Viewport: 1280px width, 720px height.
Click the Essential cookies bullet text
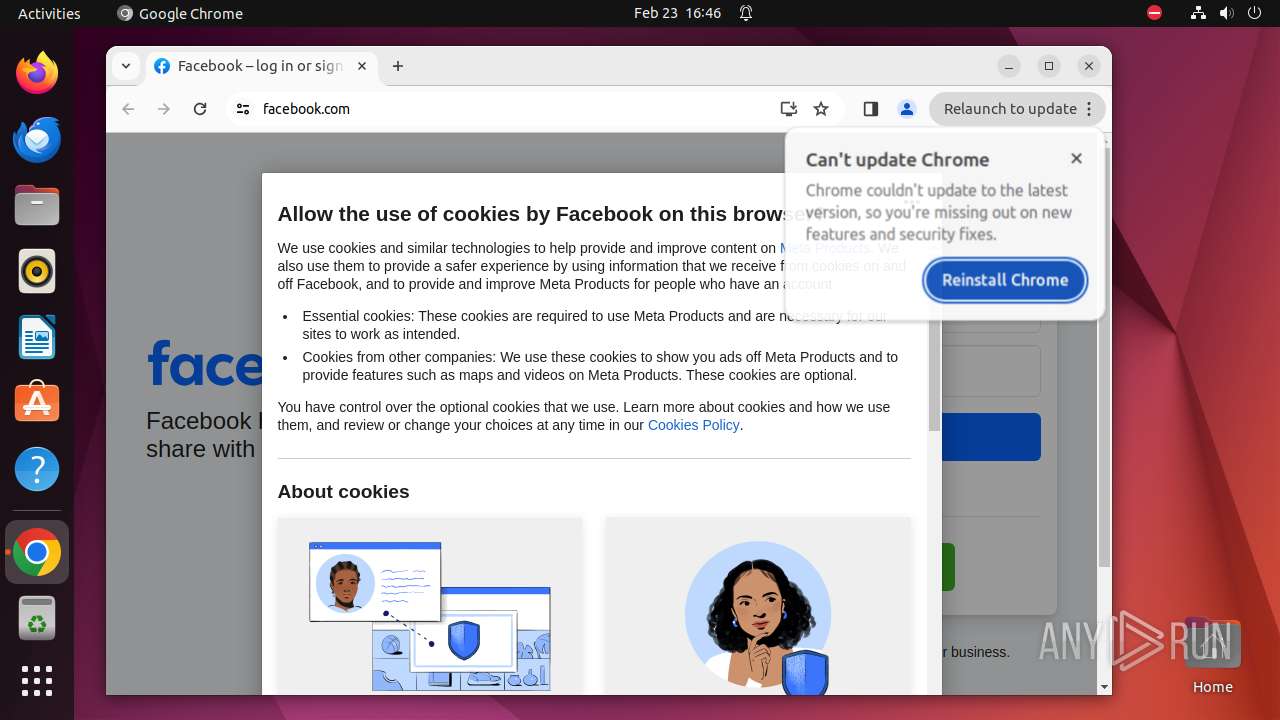coord(594,325)
